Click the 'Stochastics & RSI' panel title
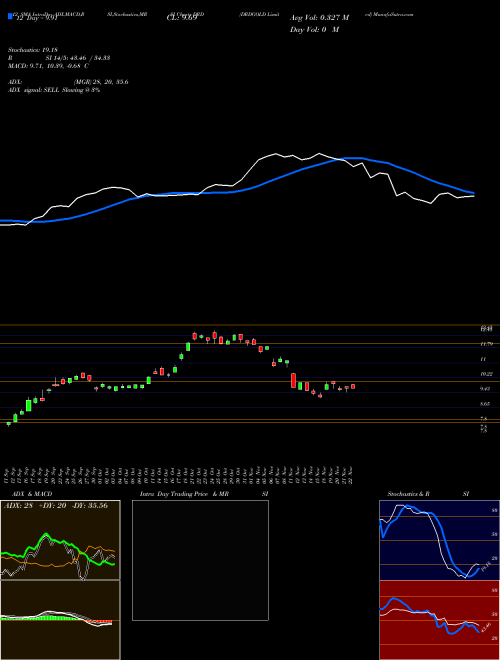Screen dimensions: 500x660 click(x=428, y=494)
